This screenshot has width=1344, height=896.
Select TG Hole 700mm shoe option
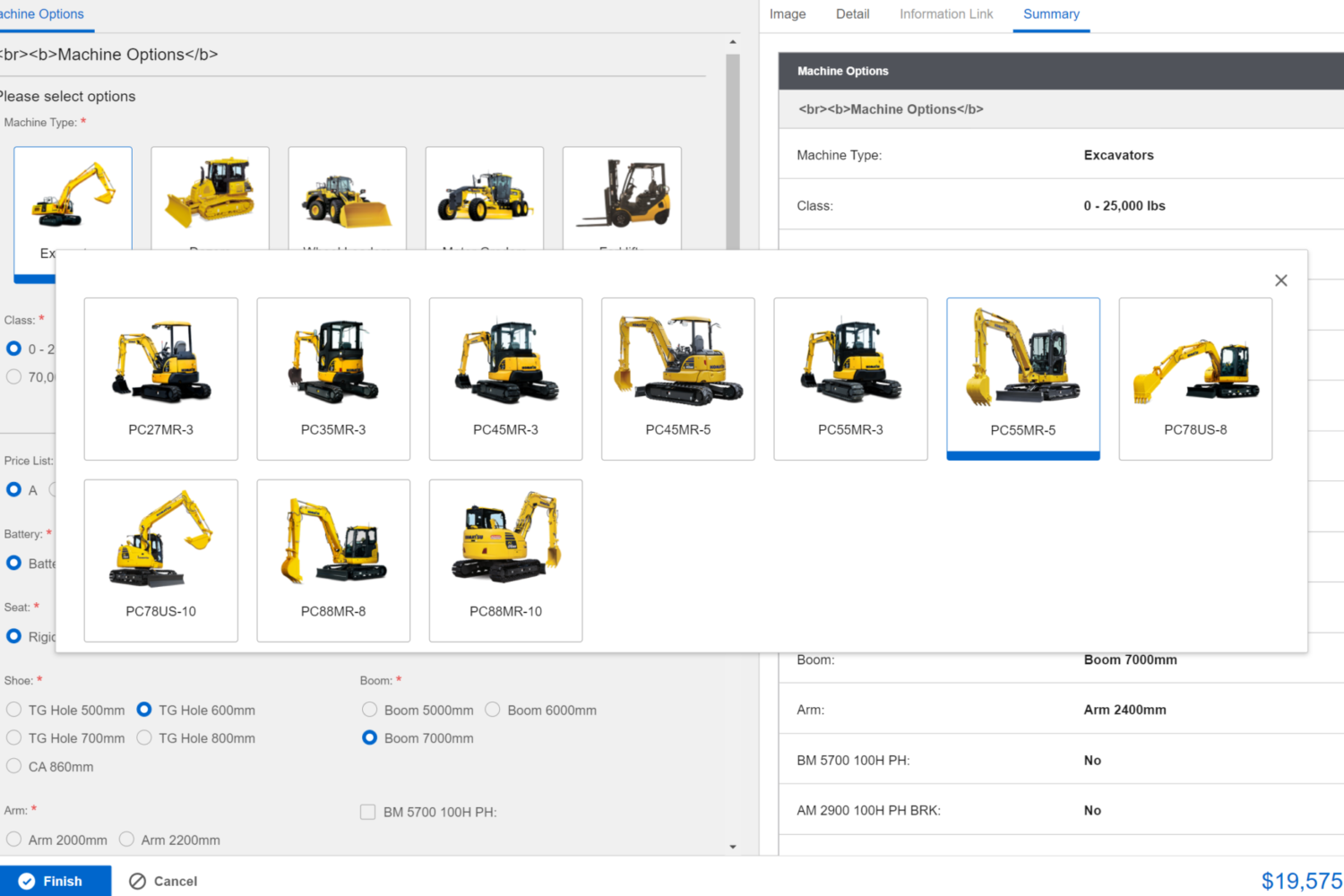point(14,738)
